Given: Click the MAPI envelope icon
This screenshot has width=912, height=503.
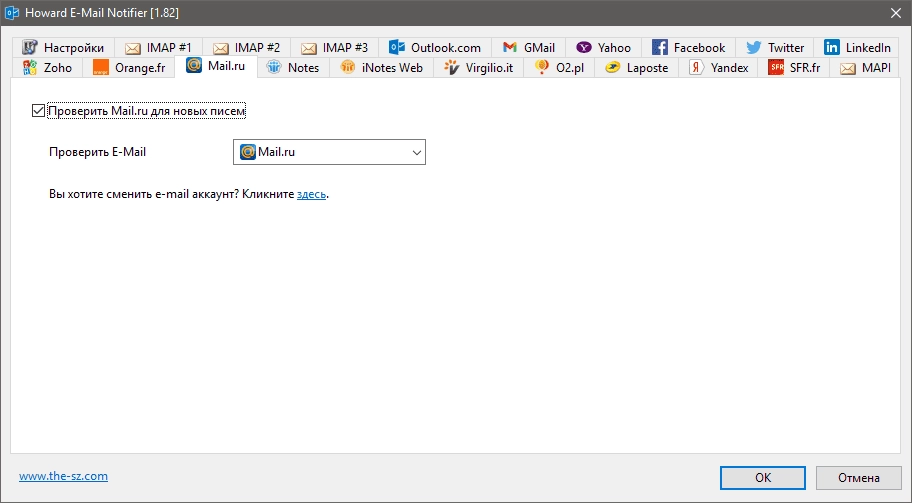Looking at the screenshot, I should (848, 68).
